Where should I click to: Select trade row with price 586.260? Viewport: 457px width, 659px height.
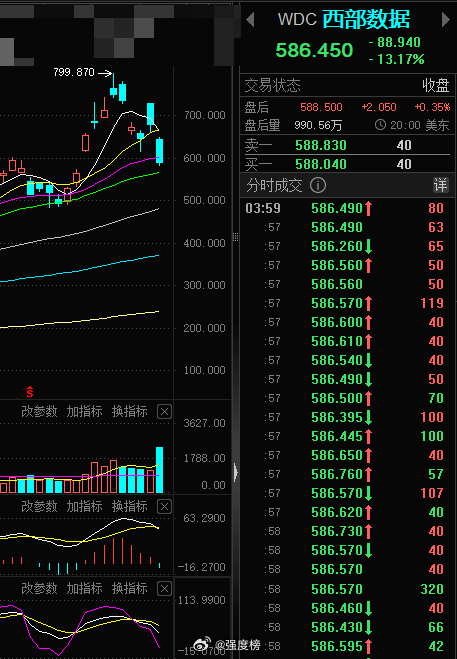pos(347,246)
